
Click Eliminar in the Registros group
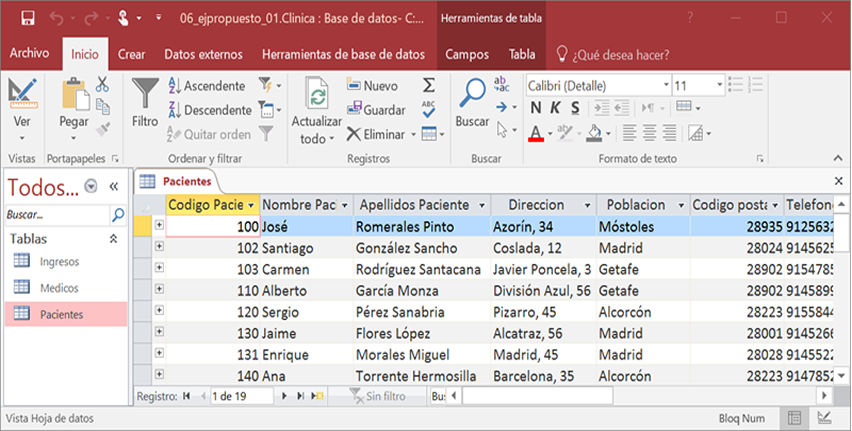point(376,133)
